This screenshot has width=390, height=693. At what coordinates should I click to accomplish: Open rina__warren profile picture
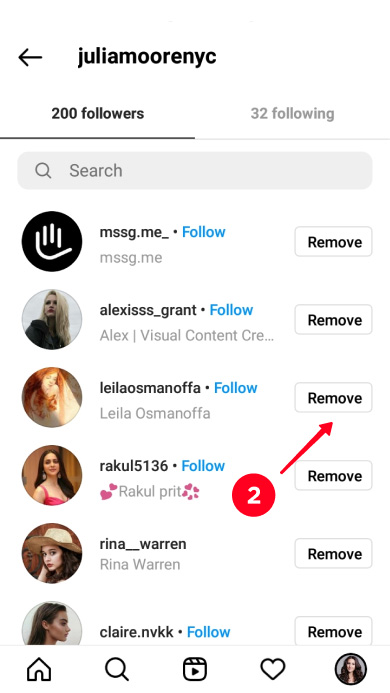[52, 553]
